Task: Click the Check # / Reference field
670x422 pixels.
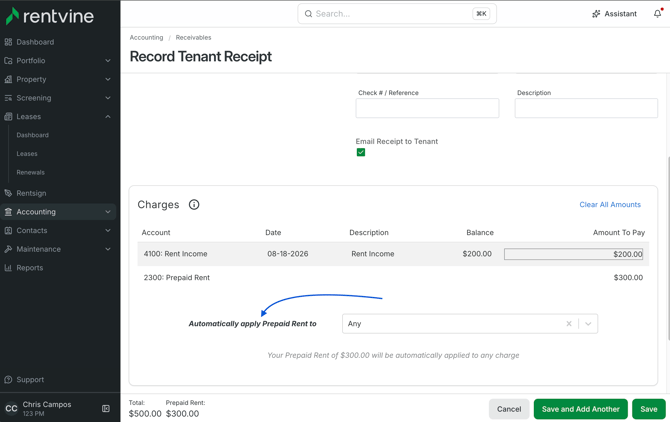Action: 427,108
